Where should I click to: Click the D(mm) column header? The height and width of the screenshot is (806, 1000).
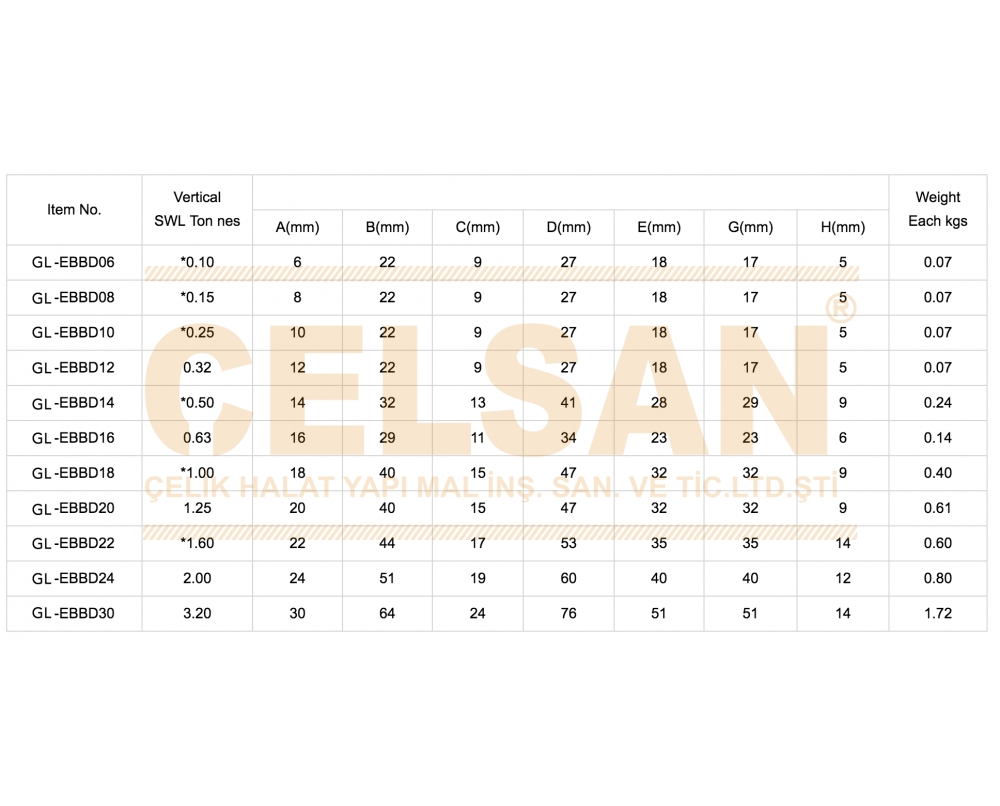568,228
